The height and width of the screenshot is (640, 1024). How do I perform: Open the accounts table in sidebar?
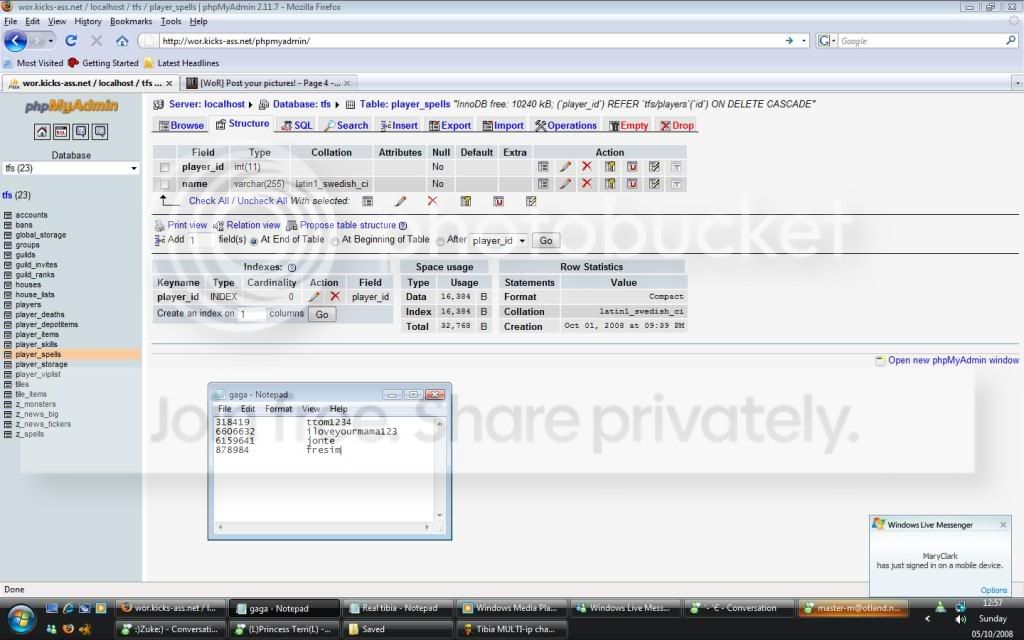pyautogui.click(x=31, y=215)
